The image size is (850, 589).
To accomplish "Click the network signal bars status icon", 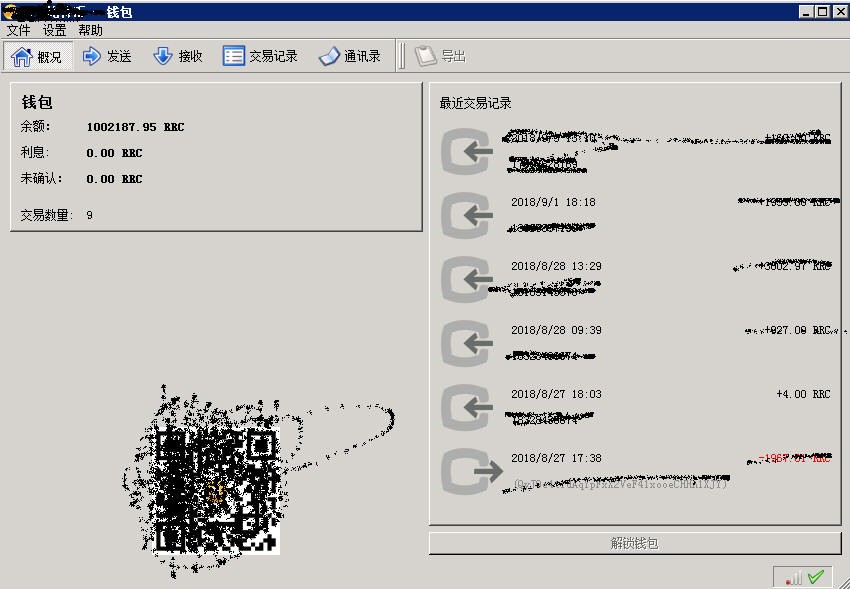I will click(x=793, y=578).
